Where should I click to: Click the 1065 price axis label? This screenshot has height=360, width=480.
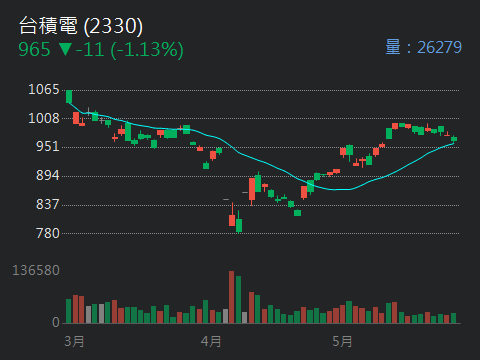pos(44,89)
